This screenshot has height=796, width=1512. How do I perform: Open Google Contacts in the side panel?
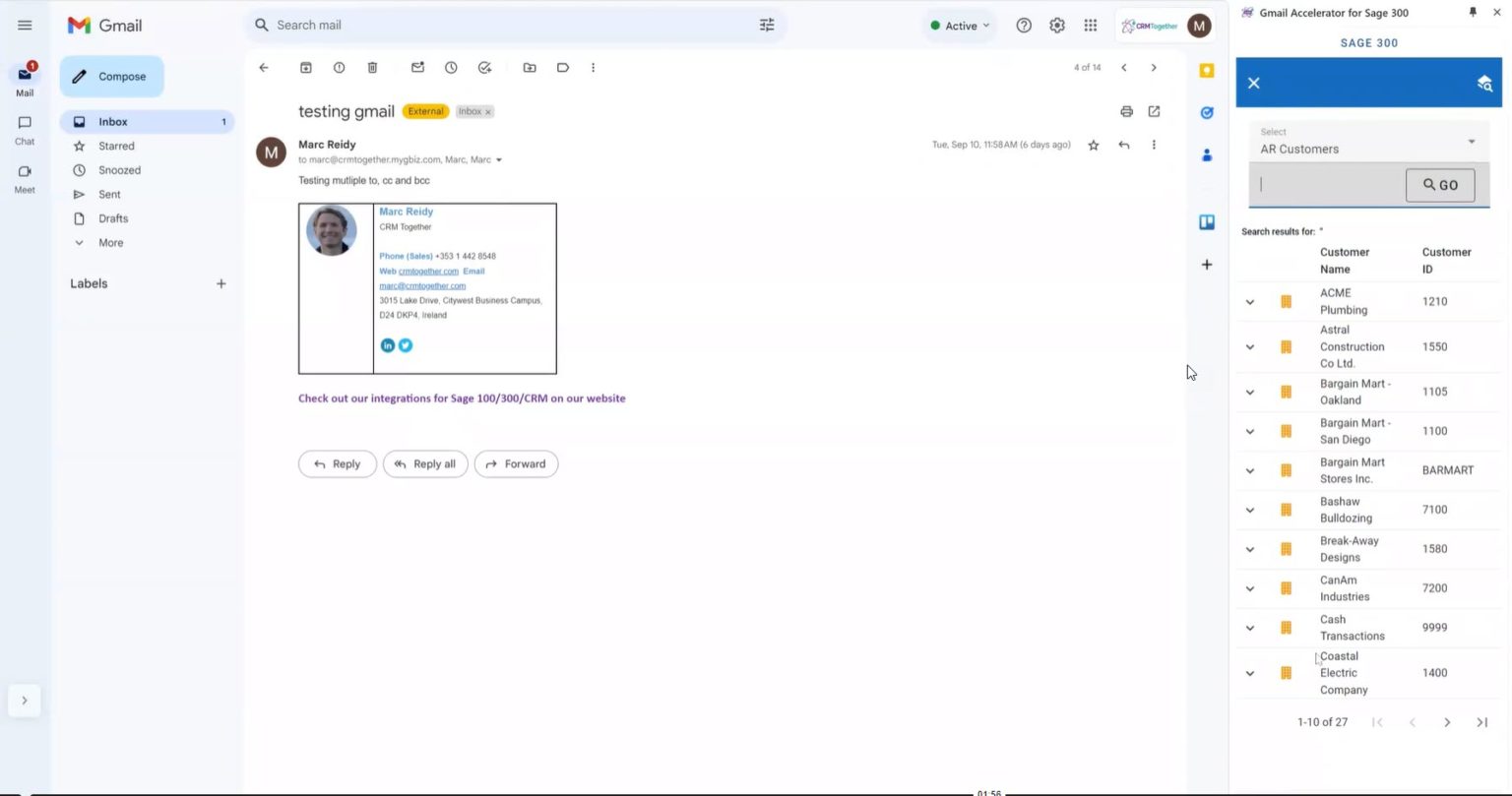tap(1207, 155)
